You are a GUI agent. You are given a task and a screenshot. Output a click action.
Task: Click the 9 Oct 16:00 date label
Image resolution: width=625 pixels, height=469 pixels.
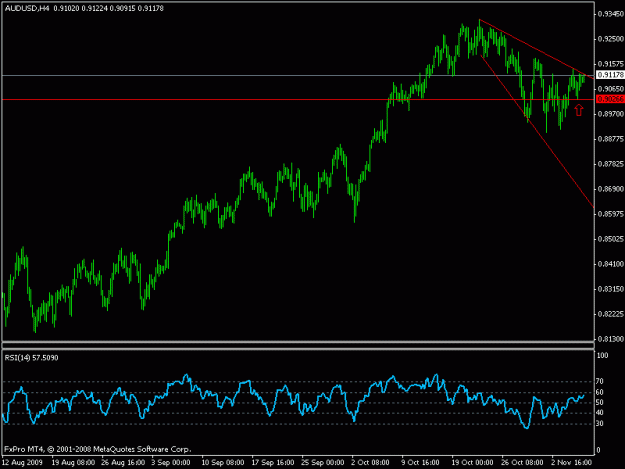point(420,463)
